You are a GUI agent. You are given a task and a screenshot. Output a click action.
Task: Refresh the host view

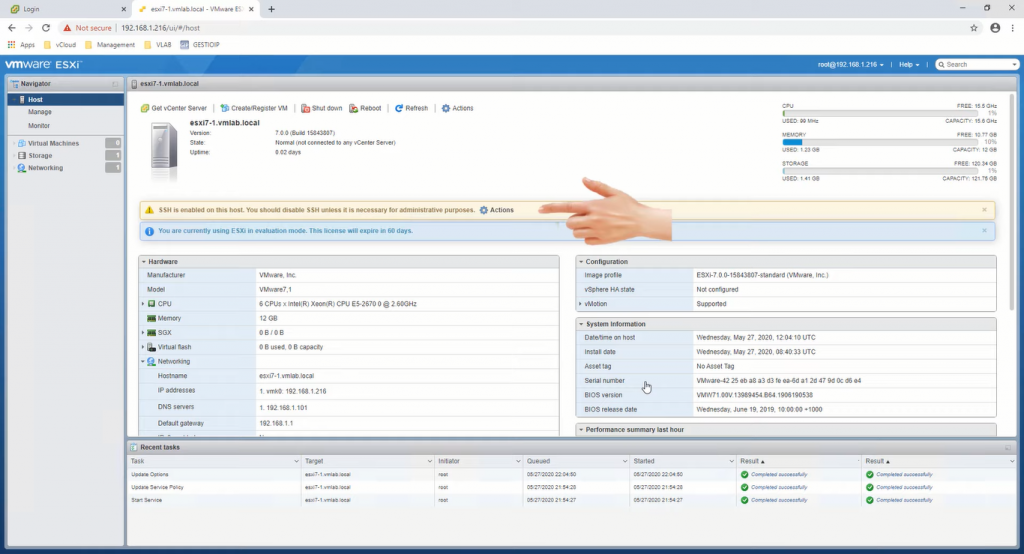pyautogui.click(x=399, y=108)
